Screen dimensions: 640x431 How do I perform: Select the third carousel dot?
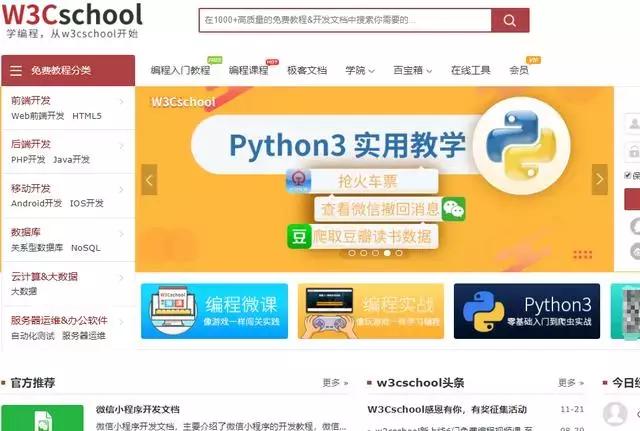[x=376, y=253]
